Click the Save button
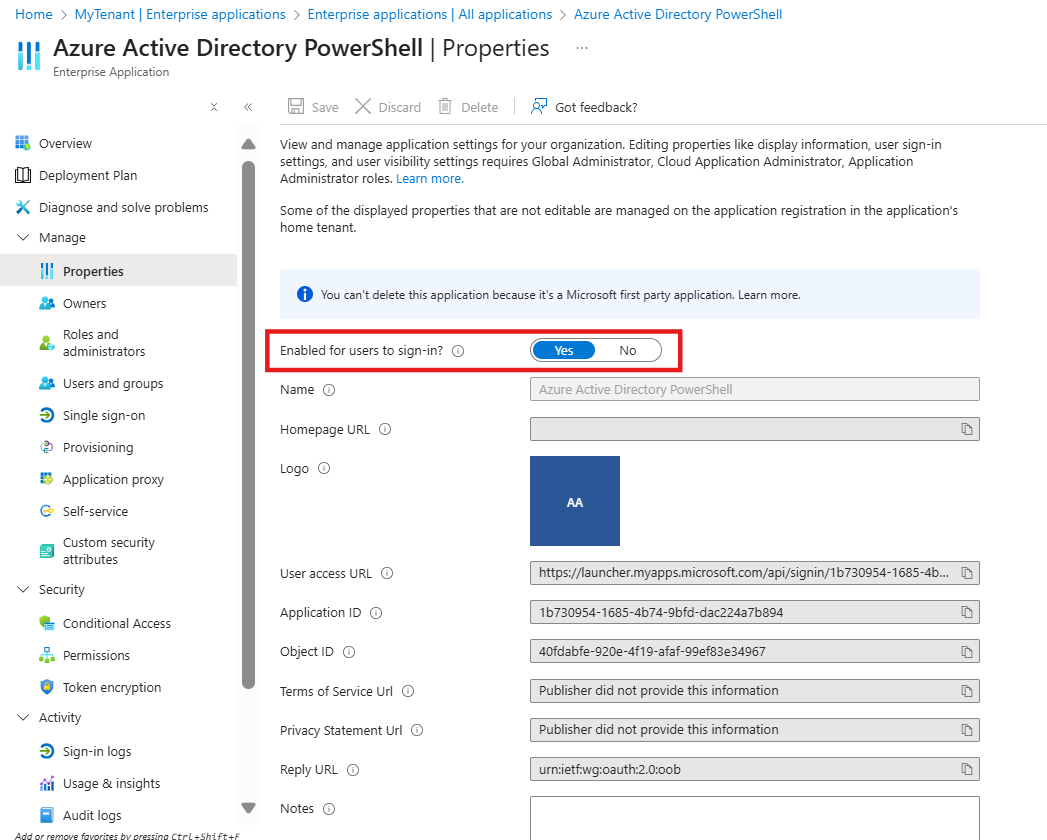 pyautogui.click(x=313, y=107)
